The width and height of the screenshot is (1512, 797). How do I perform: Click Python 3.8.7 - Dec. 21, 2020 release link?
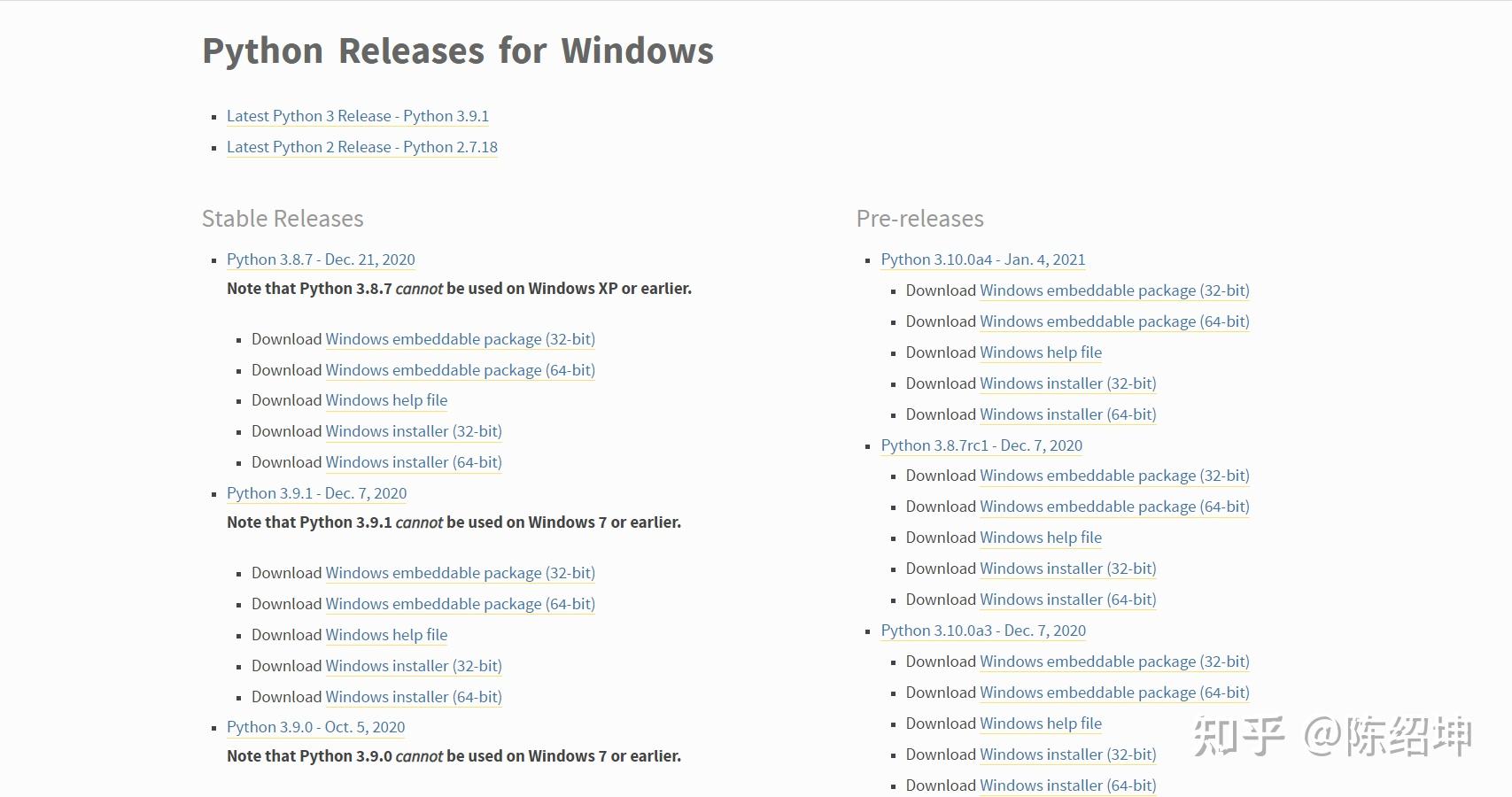point(321,259)
